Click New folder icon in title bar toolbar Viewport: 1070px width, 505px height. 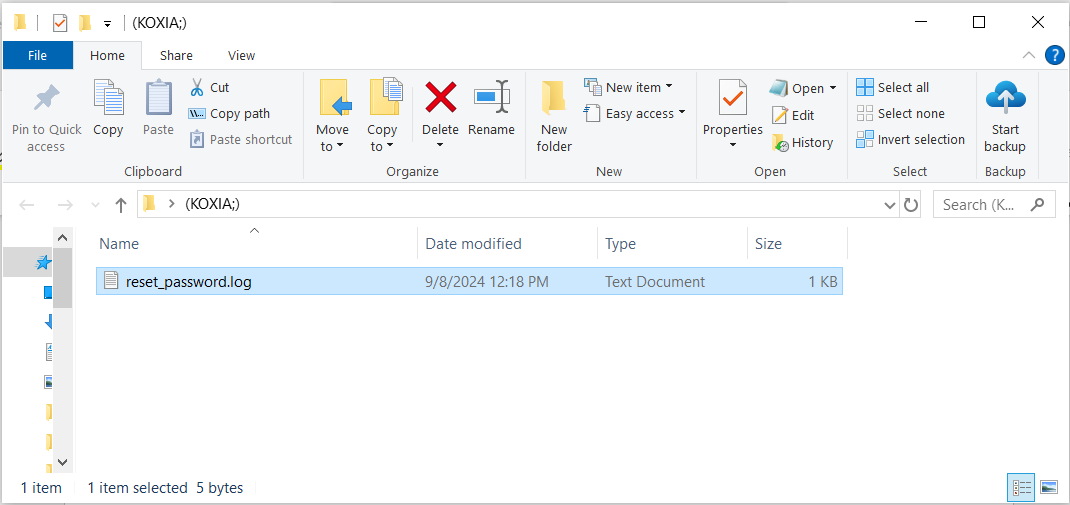pyautogui.click(x=85, y=23)
